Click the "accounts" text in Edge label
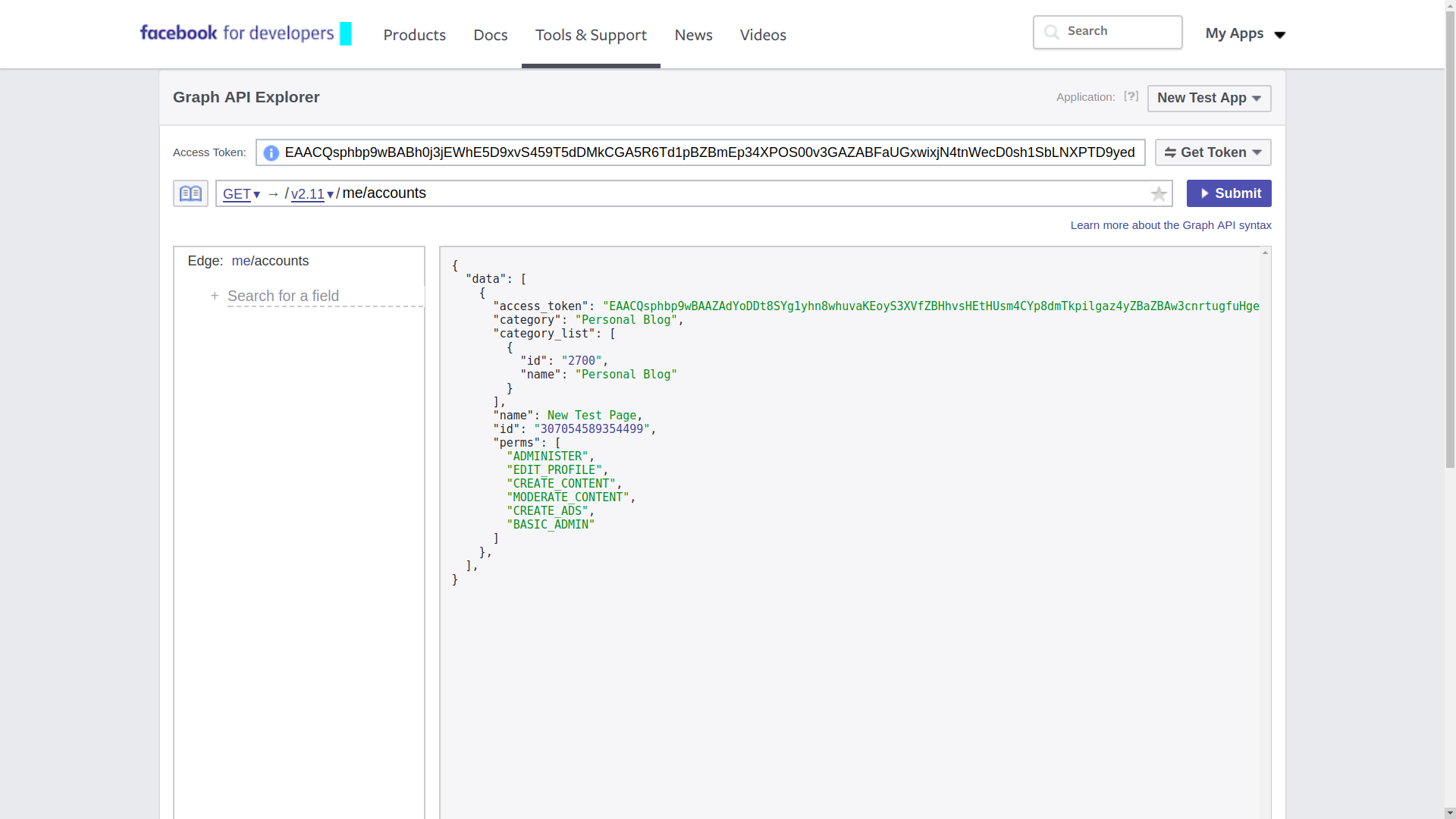Screen dimensions: 1456x819 [281, 261]
